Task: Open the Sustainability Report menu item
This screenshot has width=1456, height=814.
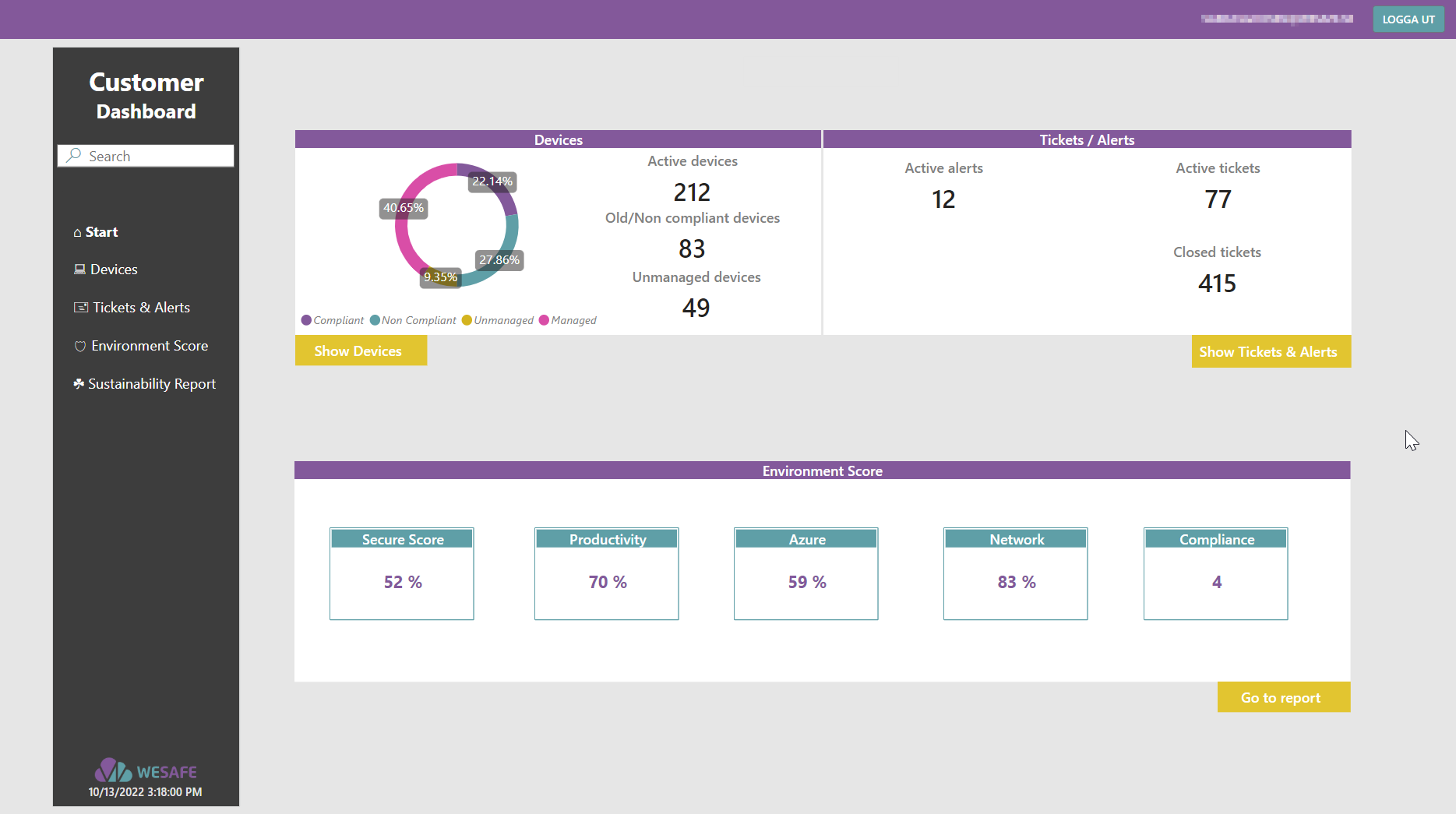Action: (151, 384)
